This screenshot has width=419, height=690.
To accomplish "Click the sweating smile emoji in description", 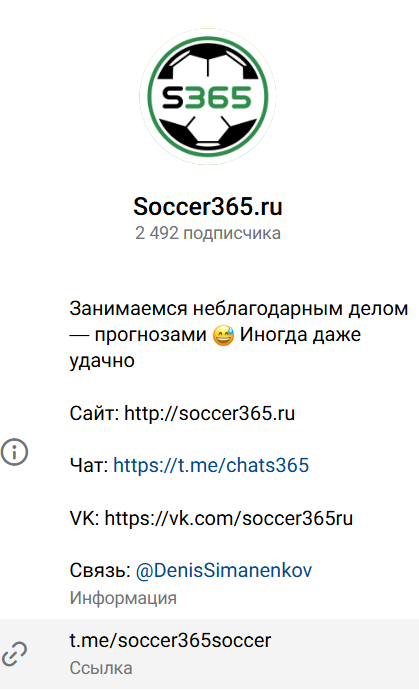I will [x=223, y=336].
